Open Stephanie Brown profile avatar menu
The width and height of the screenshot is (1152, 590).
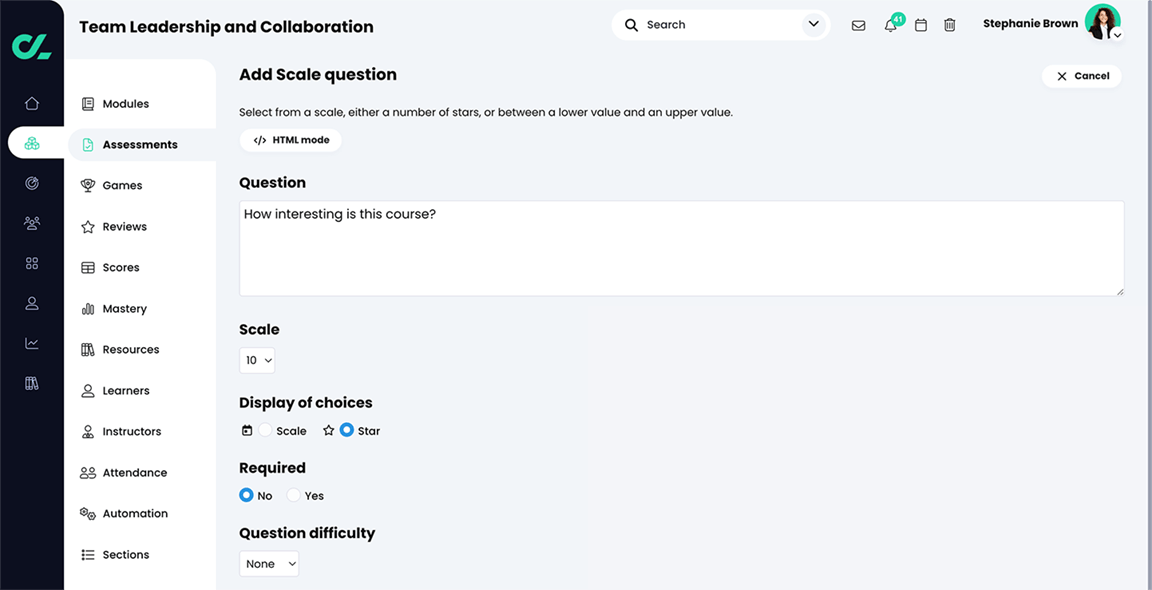1103,22
